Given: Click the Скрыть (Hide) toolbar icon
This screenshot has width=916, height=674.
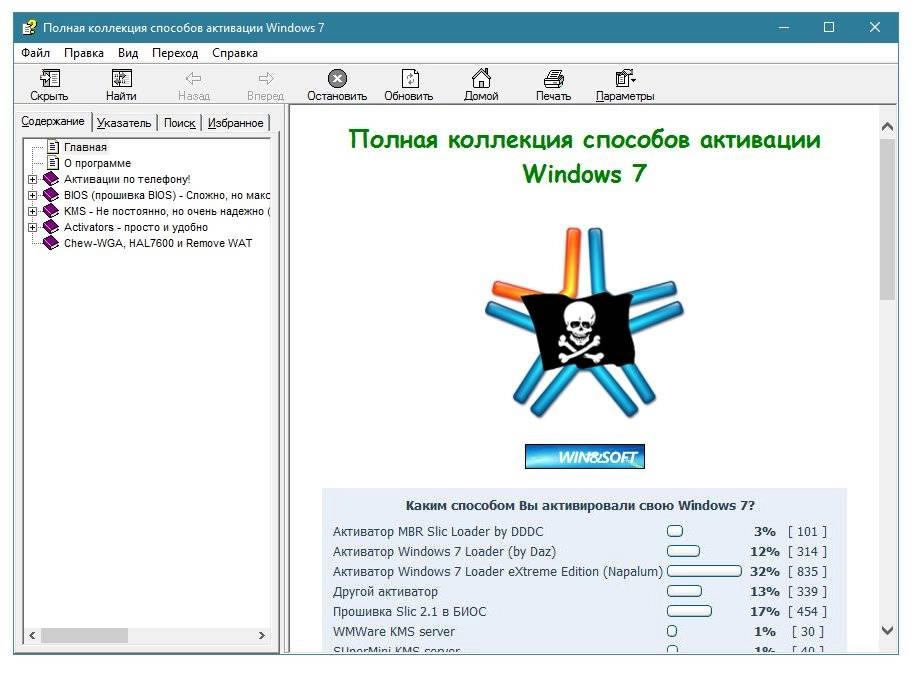Looking at the screenshot, I should pos(50,78).
